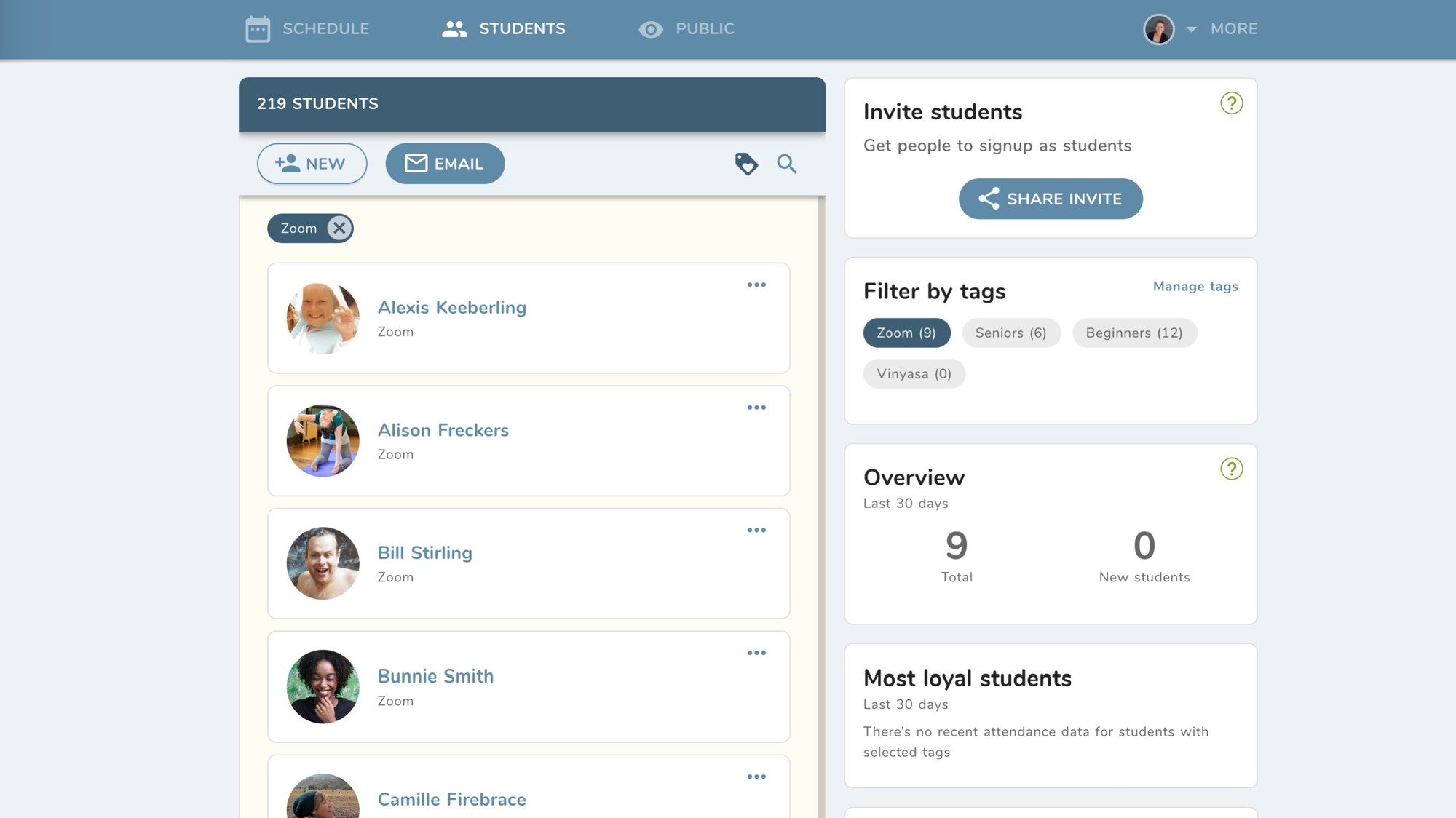Viewport: 1456px width, 818px height.
Task: Click Alison Freckers' avatar photo
Action: pyautogui.click(x=323, y=441)
